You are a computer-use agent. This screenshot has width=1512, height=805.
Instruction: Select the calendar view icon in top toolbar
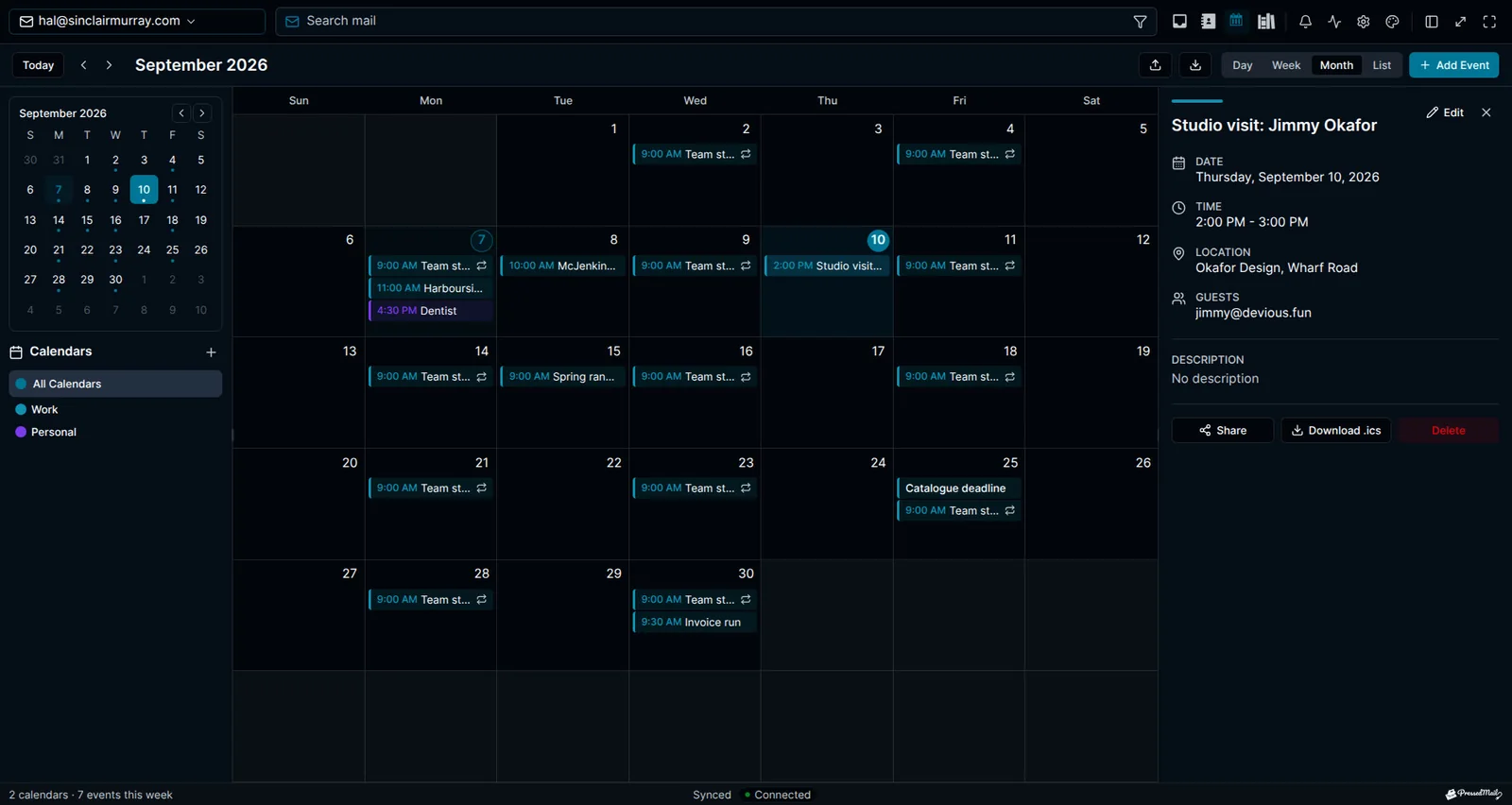[1236, 21]
